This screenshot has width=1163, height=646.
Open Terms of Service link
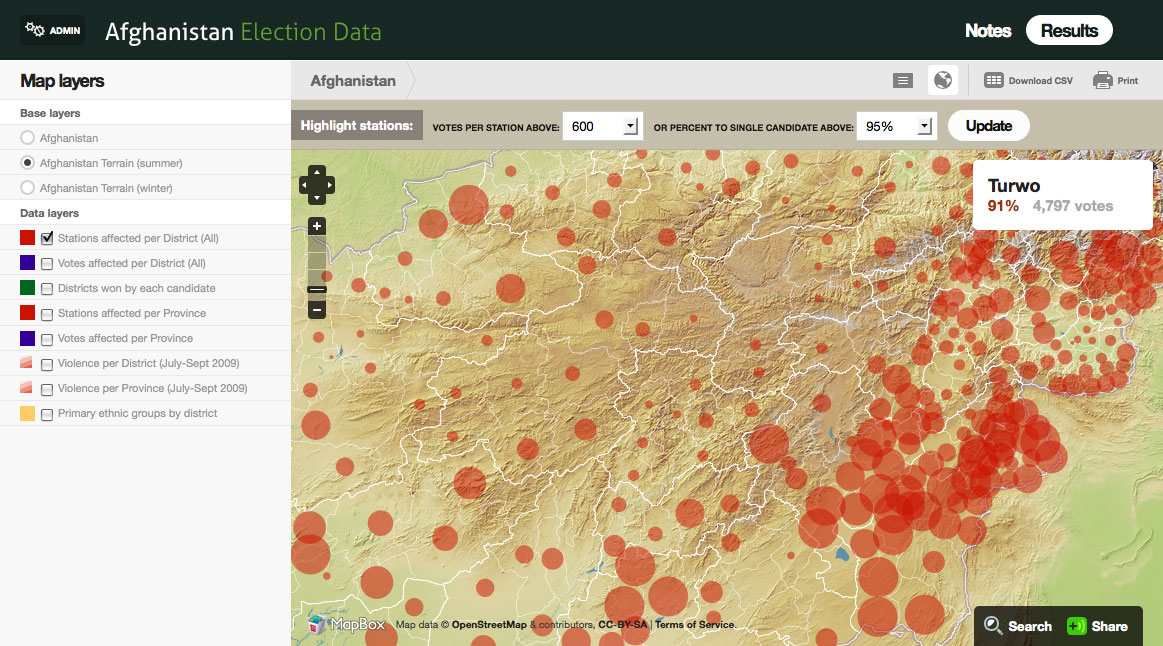[694, 624]
